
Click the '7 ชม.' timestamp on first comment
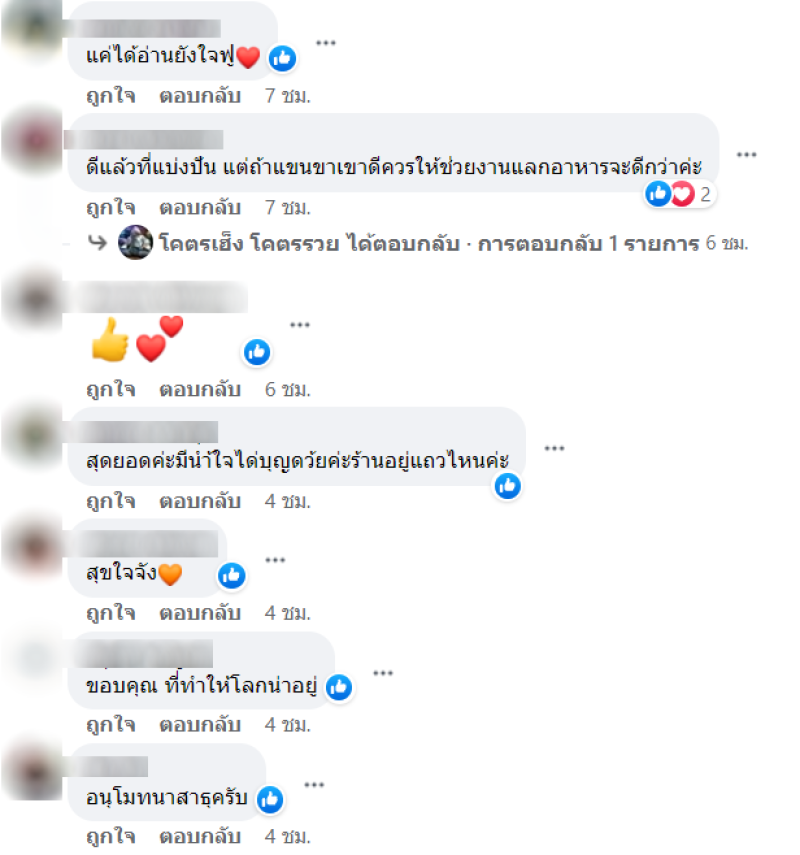pos(288,96)
